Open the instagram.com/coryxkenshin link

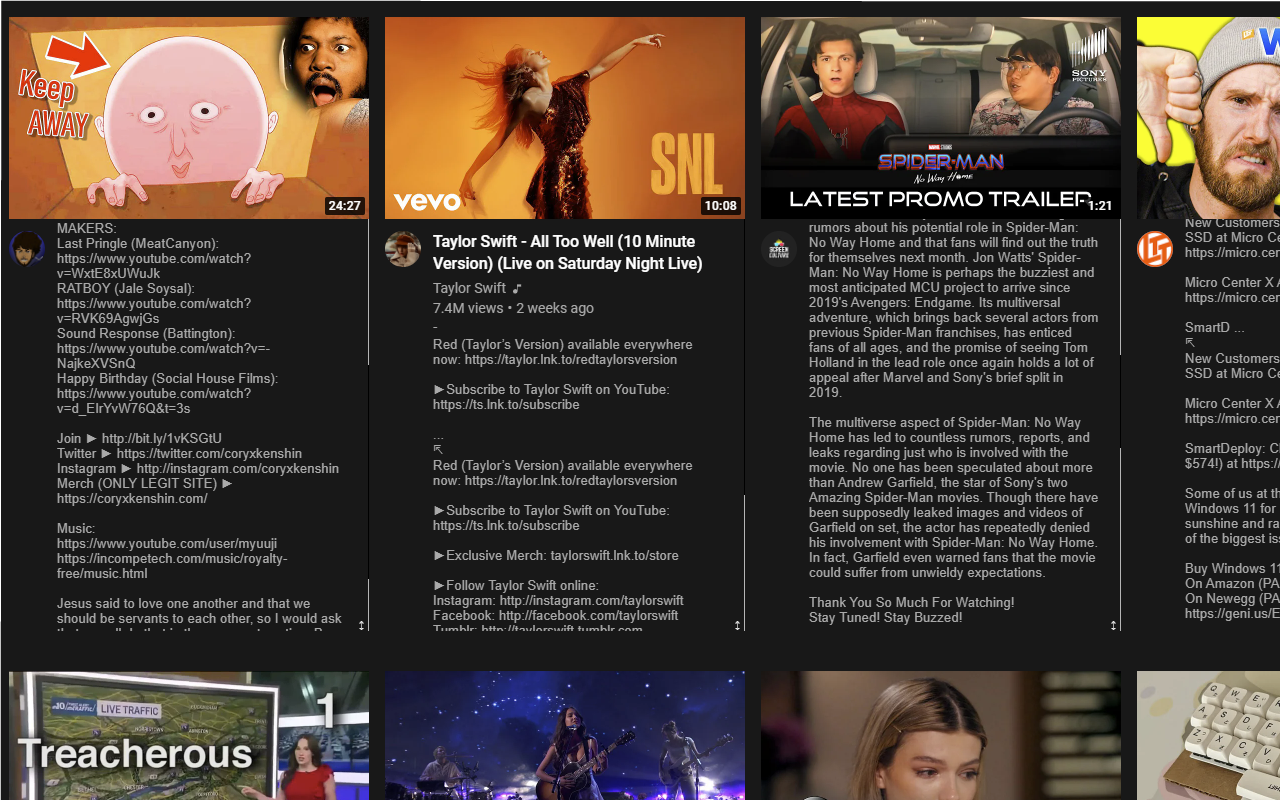click(x=237, y=468)
